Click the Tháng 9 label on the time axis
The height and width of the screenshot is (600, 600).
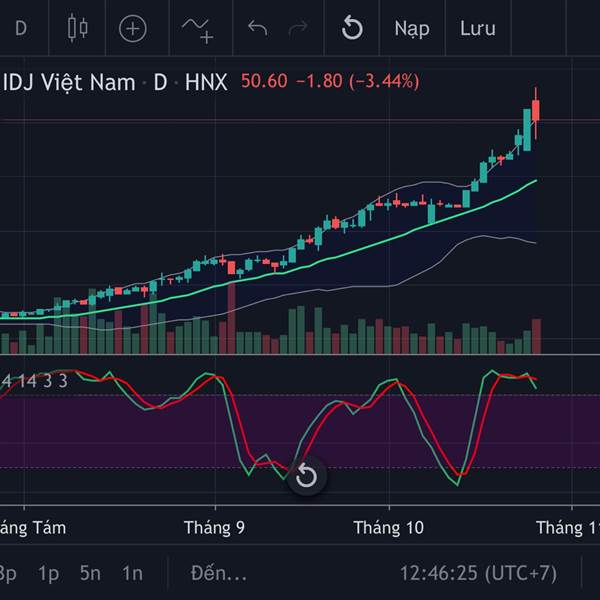214,528
